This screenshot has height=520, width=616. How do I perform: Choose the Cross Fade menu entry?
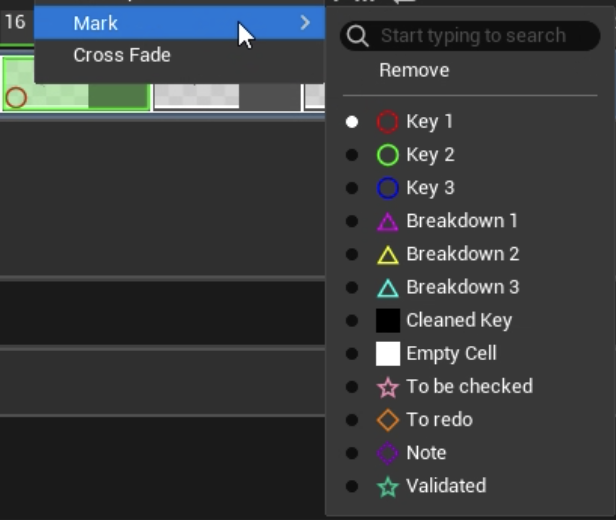tap(122, 55)
